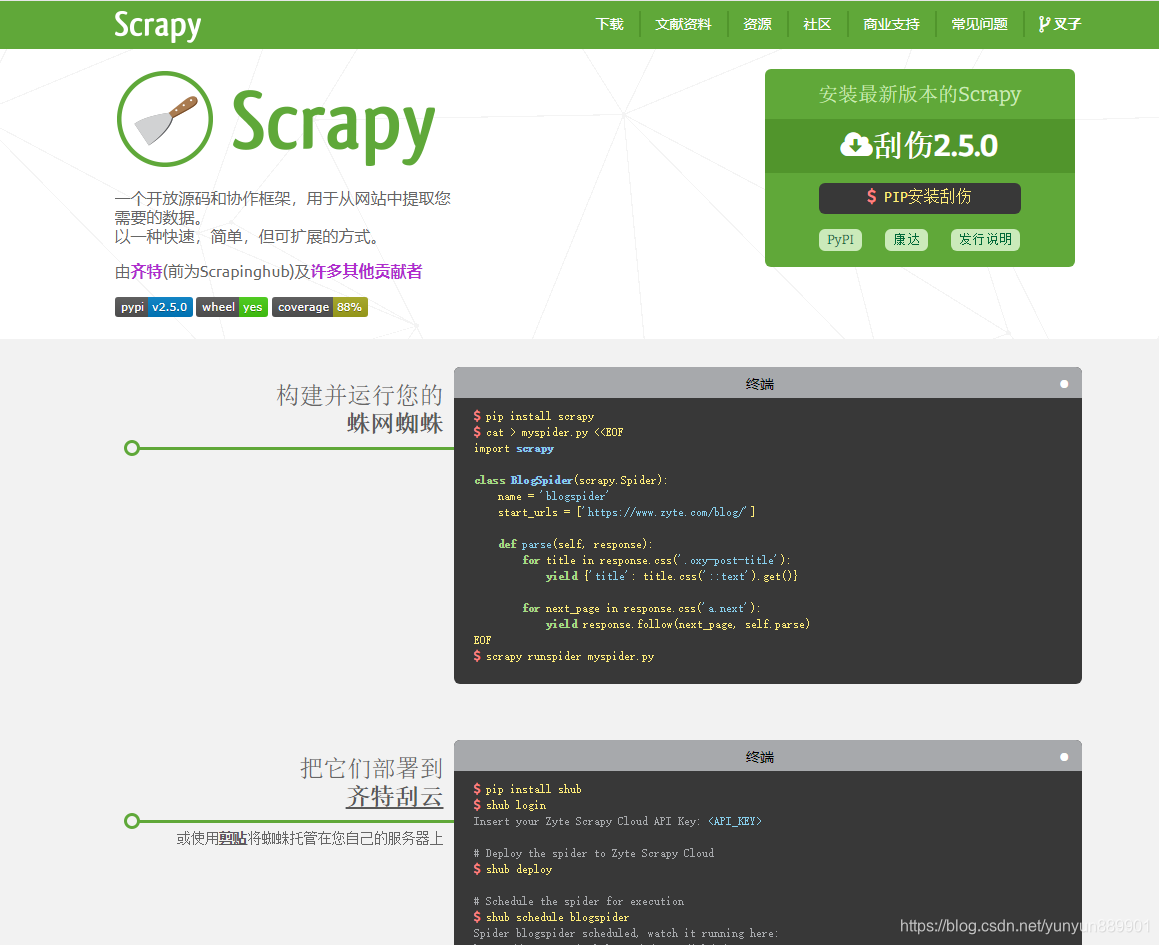
Task: Click the PIP安装刮伤 command box
Action: click(920, 198)
